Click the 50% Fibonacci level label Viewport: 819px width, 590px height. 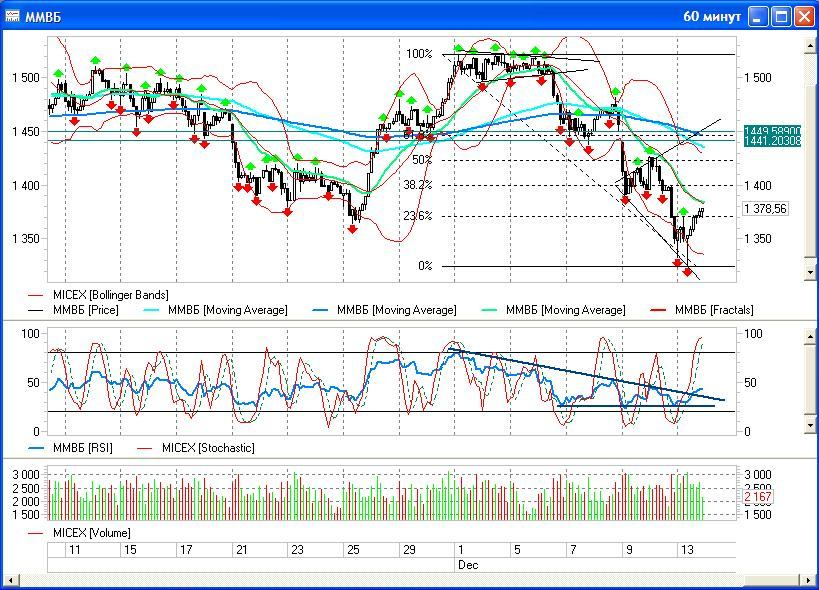422,160
